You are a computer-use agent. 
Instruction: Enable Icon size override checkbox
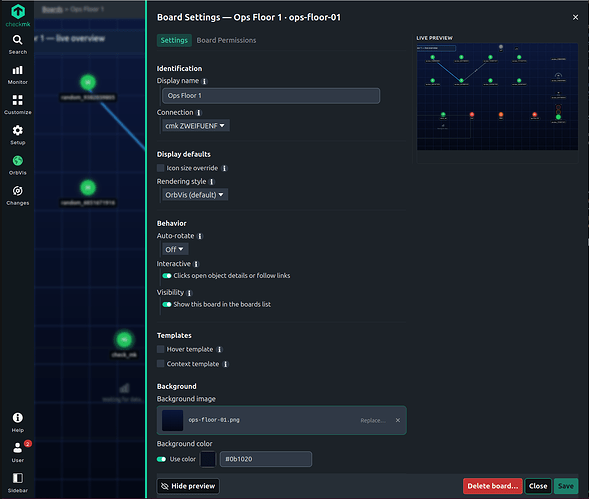(x=160, y=168)
